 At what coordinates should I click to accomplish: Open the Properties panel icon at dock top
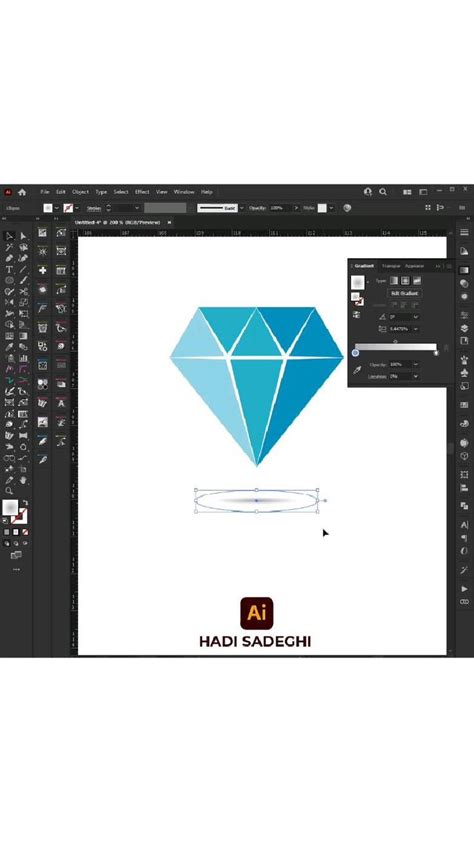click(464, 233)
